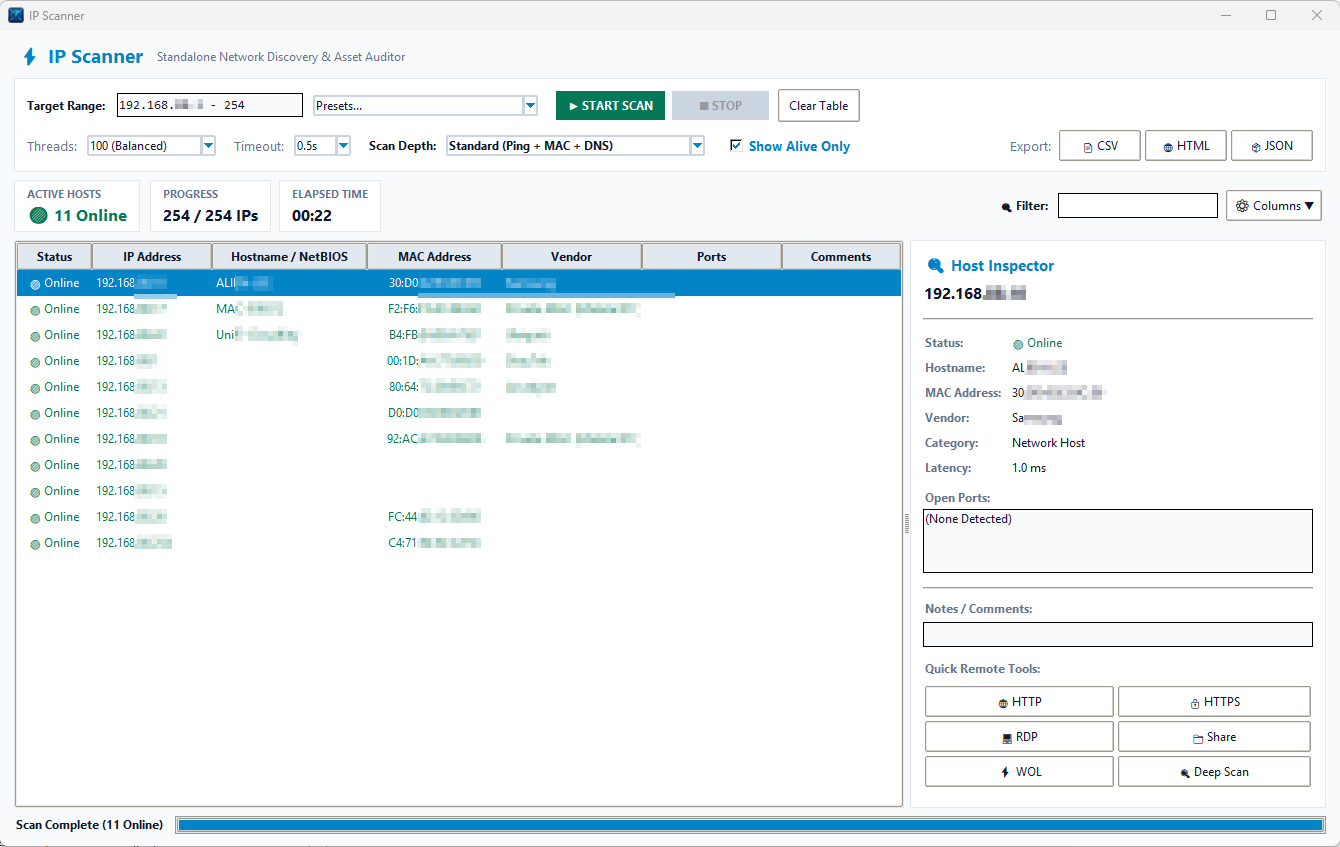Sort by the MAC Address column header
This screenshot has height=847, width=1340.
[x=435, y=257]
